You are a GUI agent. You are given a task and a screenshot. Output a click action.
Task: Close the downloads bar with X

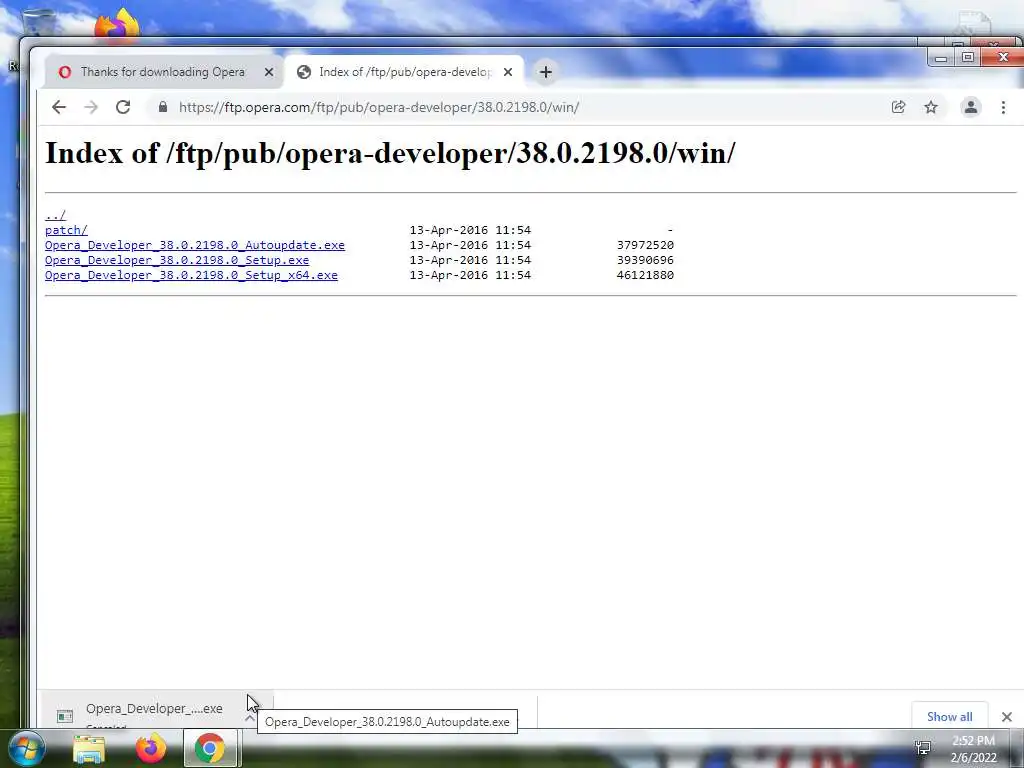point(1006,717)
